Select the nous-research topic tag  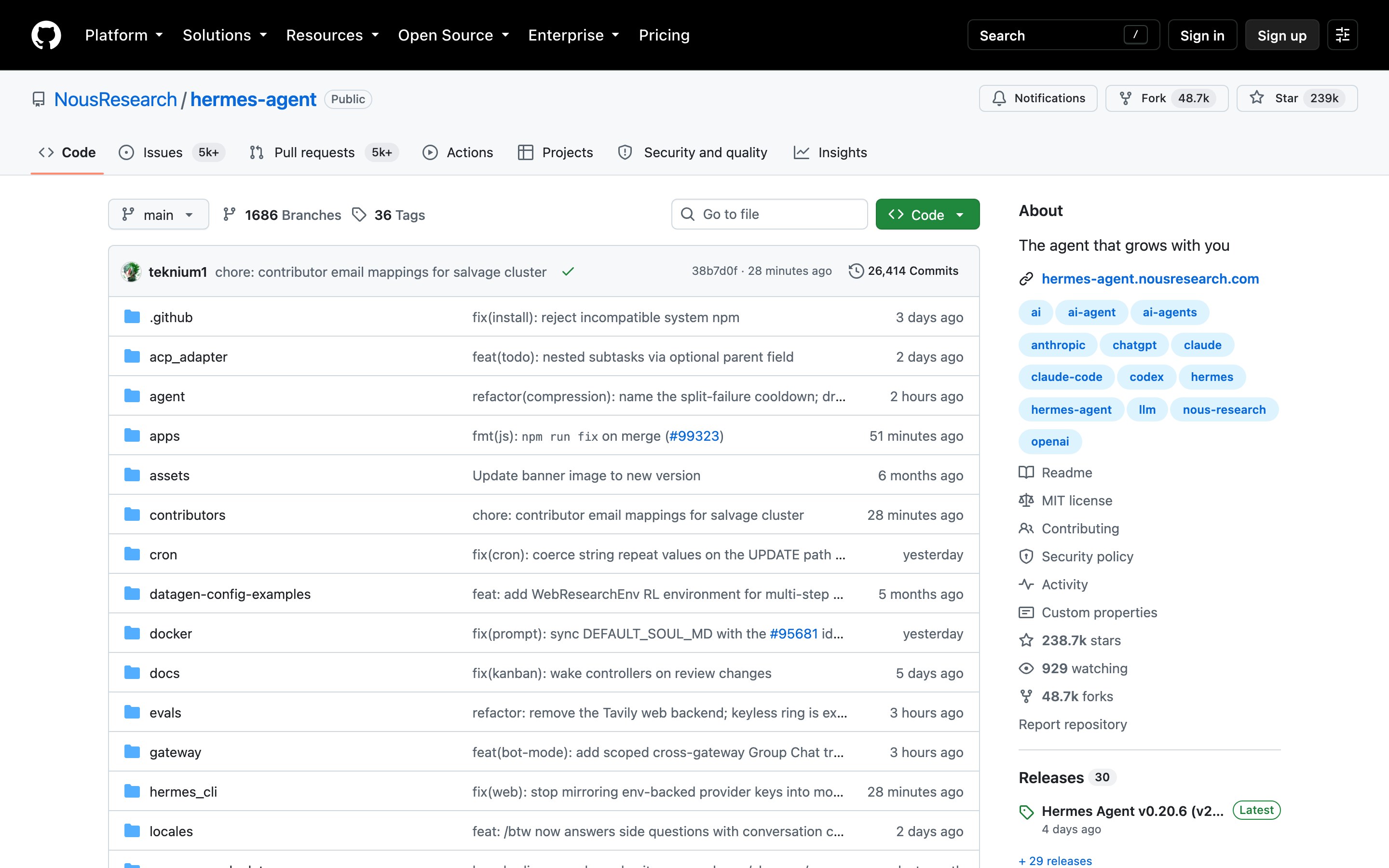coord(1224,410)
